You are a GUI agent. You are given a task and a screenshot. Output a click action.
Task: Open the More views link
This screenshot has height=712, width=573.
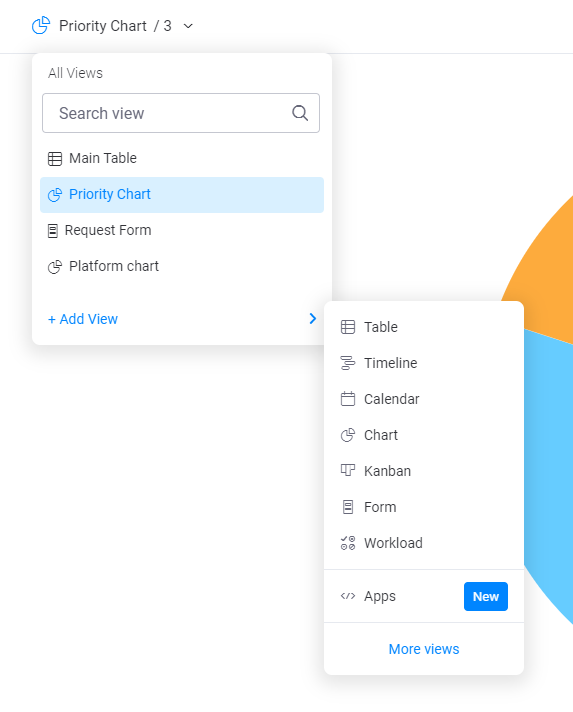click(424, 649)
